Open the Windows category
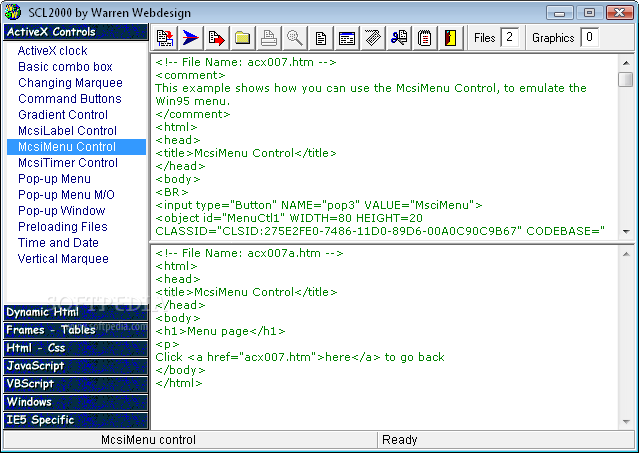This screenshot has height=453, width=639. (75, 402)
